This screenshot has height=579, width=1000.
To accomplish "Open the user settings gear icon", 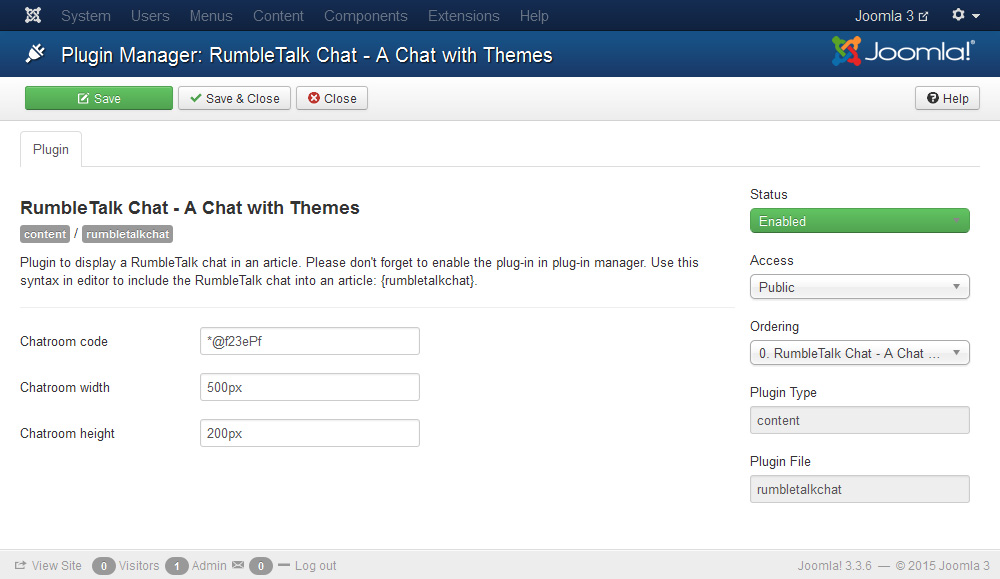I will 958,15.
